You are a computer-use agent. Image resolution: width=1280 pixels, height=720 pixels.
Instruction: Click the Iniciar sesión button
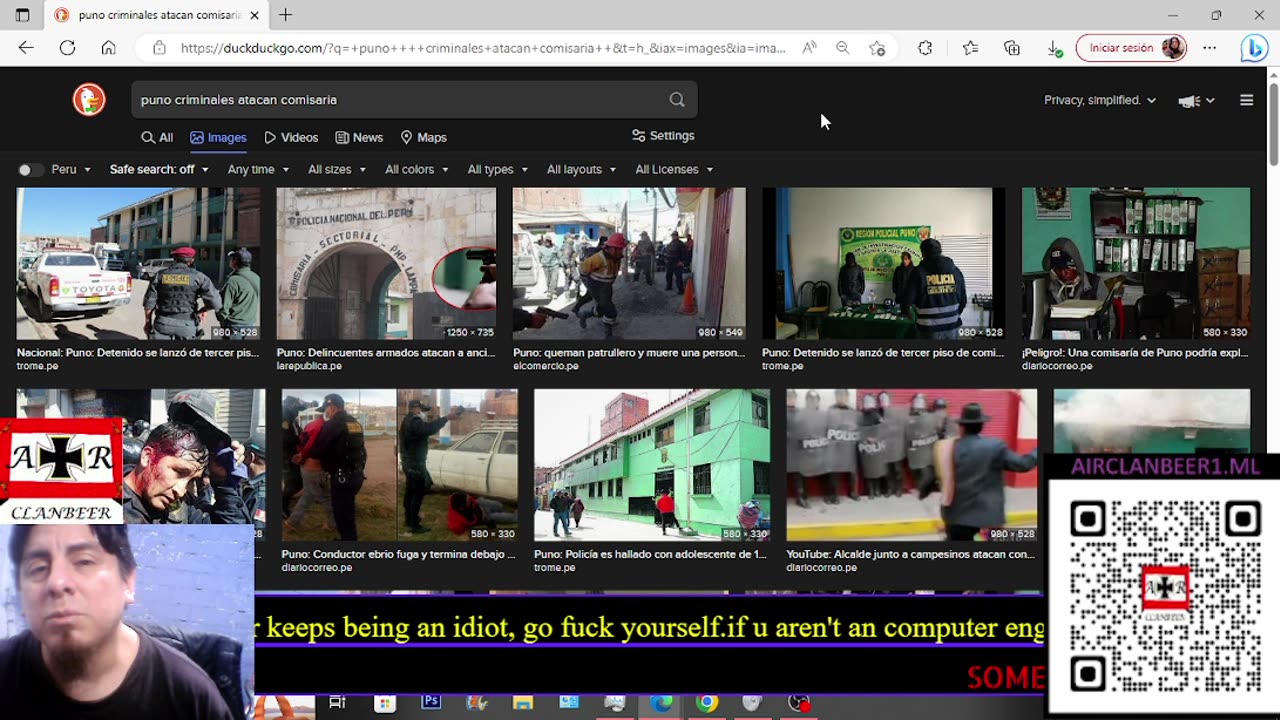point(1132,48)
